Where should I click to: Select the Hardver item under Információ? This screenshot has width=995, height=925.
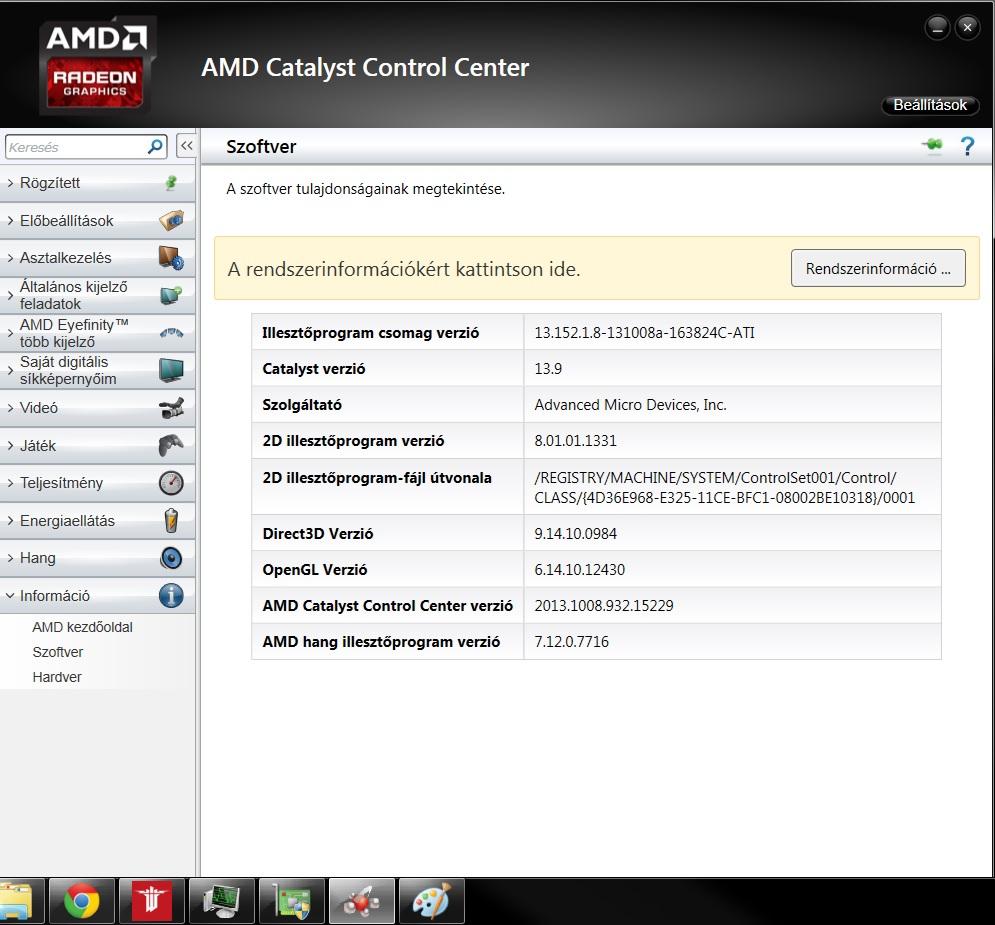click(x=57, y=677)
